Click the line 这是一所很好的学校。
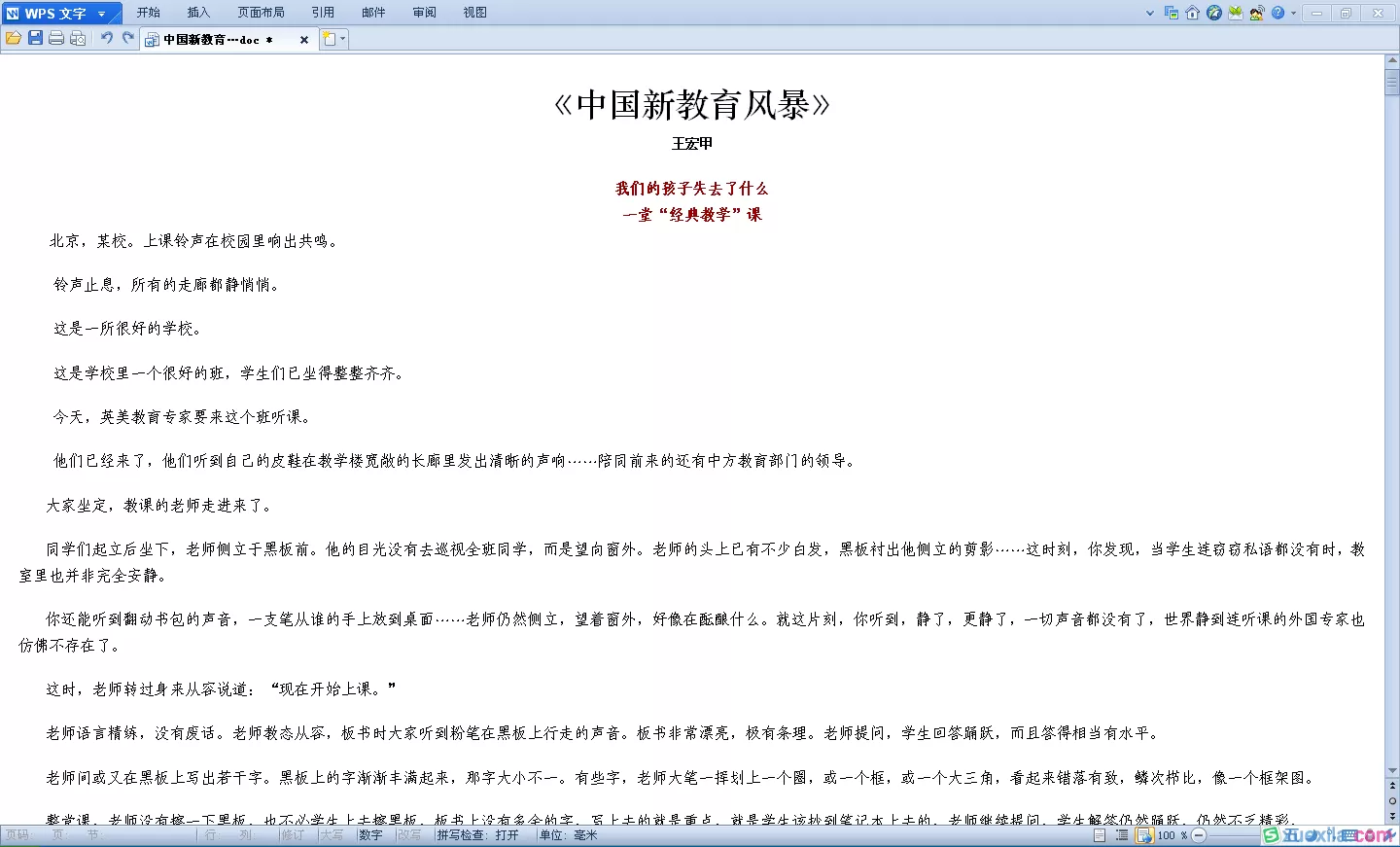The width and height of the screenshot is (1400, 847). [x=127, y=329]
